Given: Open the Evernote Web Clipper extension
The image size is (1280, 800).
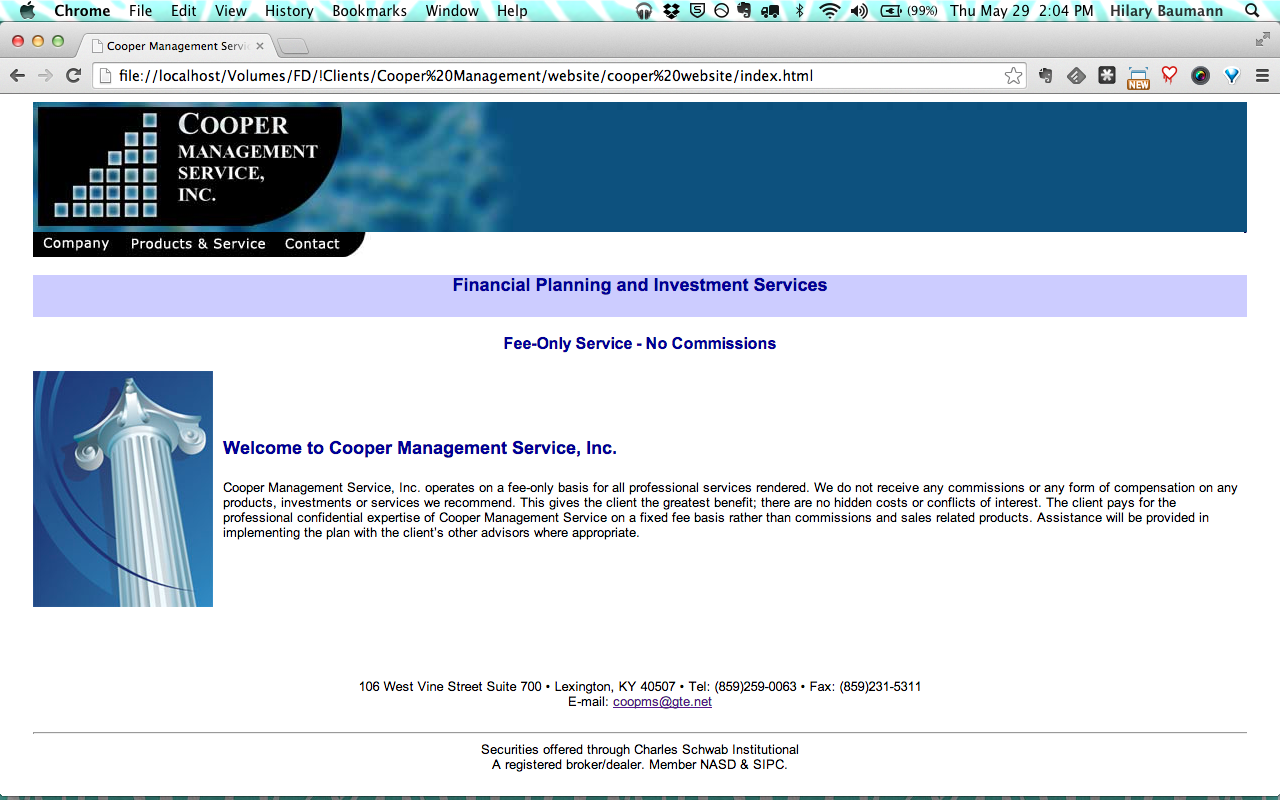Looking at the screenshot, I should (1045, 76).
